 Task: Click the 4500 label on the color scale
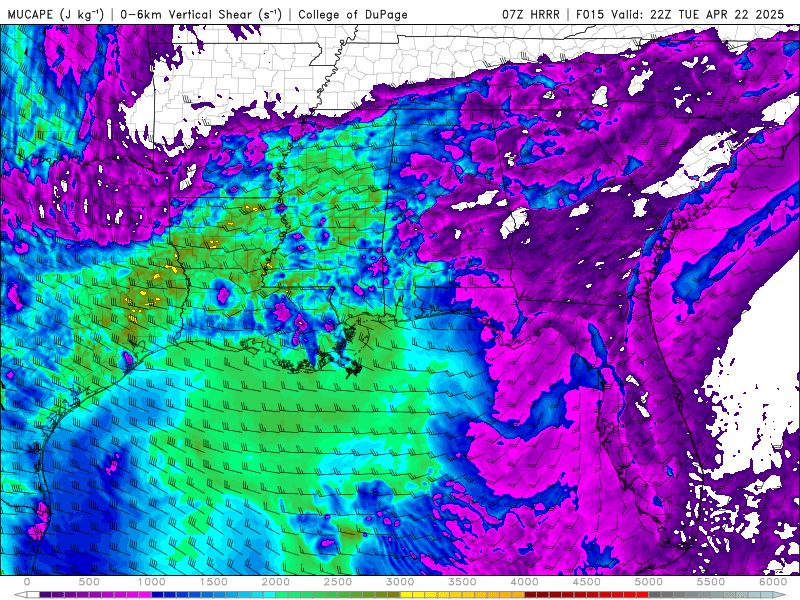[587, 582]
